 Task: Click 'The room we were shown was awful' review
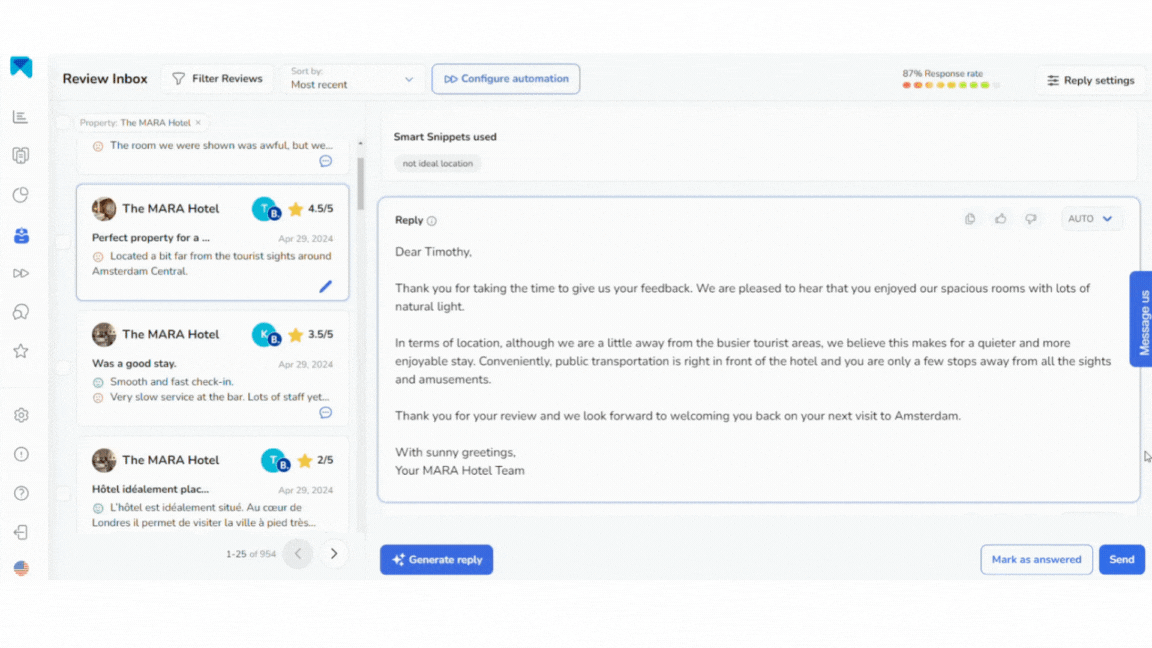[221, 145]
